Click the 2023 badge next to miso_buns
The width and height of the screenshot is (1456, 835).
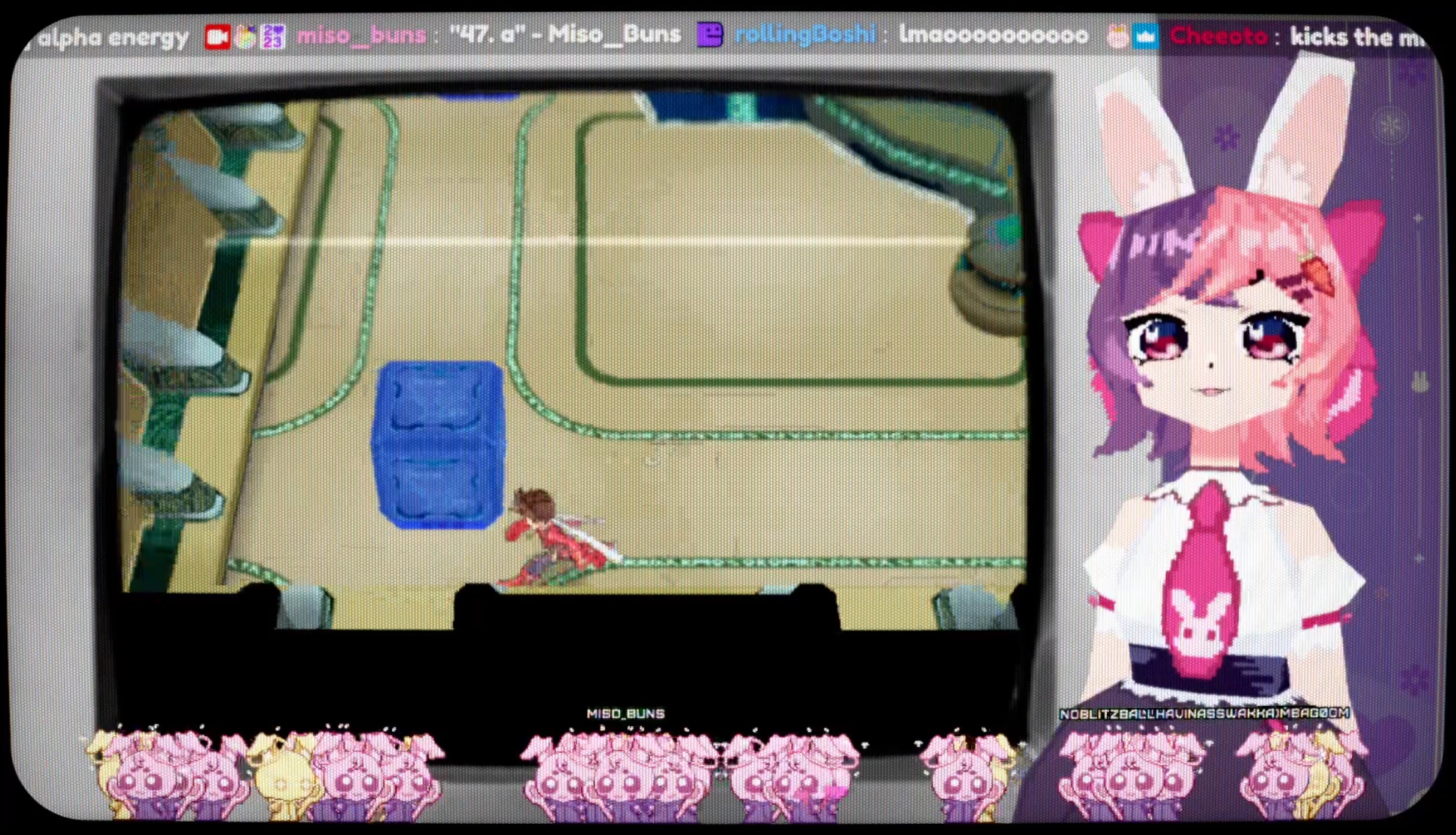273,37
